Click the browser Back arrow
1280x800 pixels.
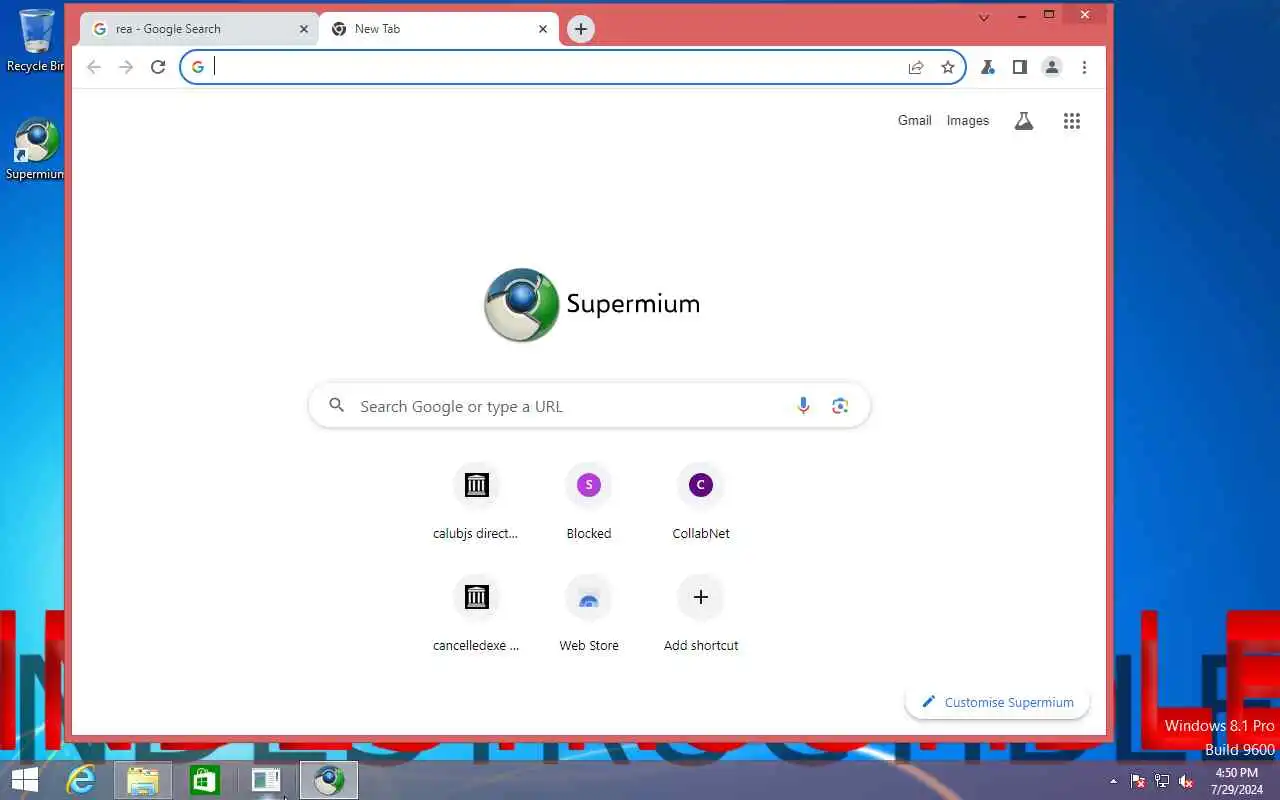coord(94,67)
